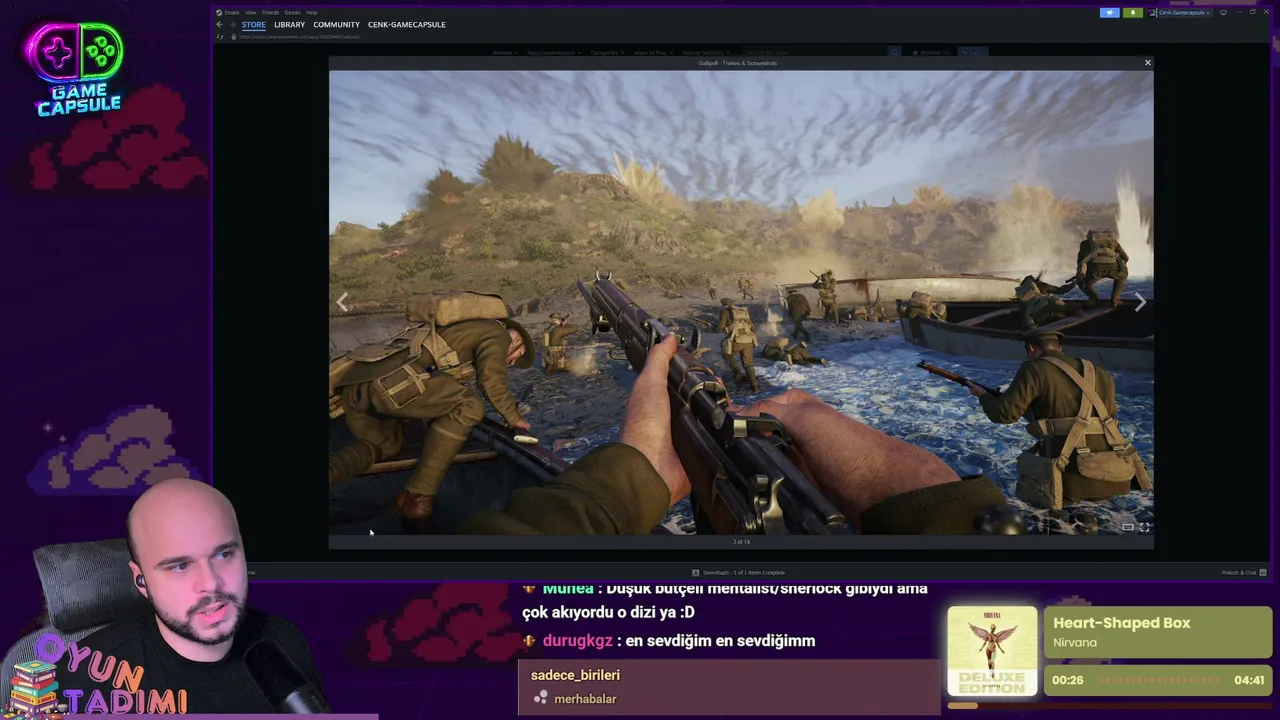
Task: Open Steam announcements megaphone button
Action: pos(1109,12)
